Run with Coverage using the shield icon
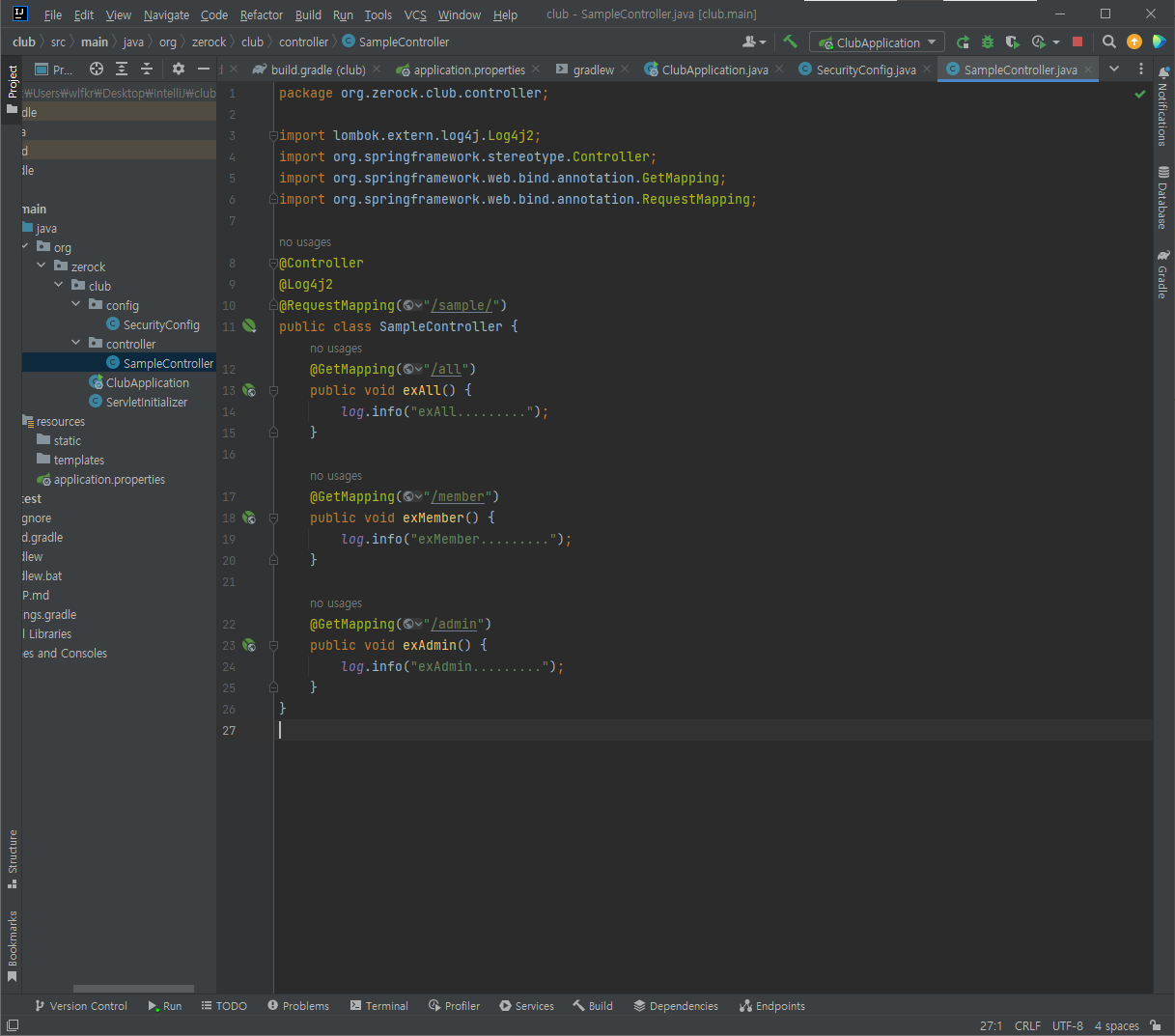Viewport: 1175px width, 1036px height. (1012, 42)
